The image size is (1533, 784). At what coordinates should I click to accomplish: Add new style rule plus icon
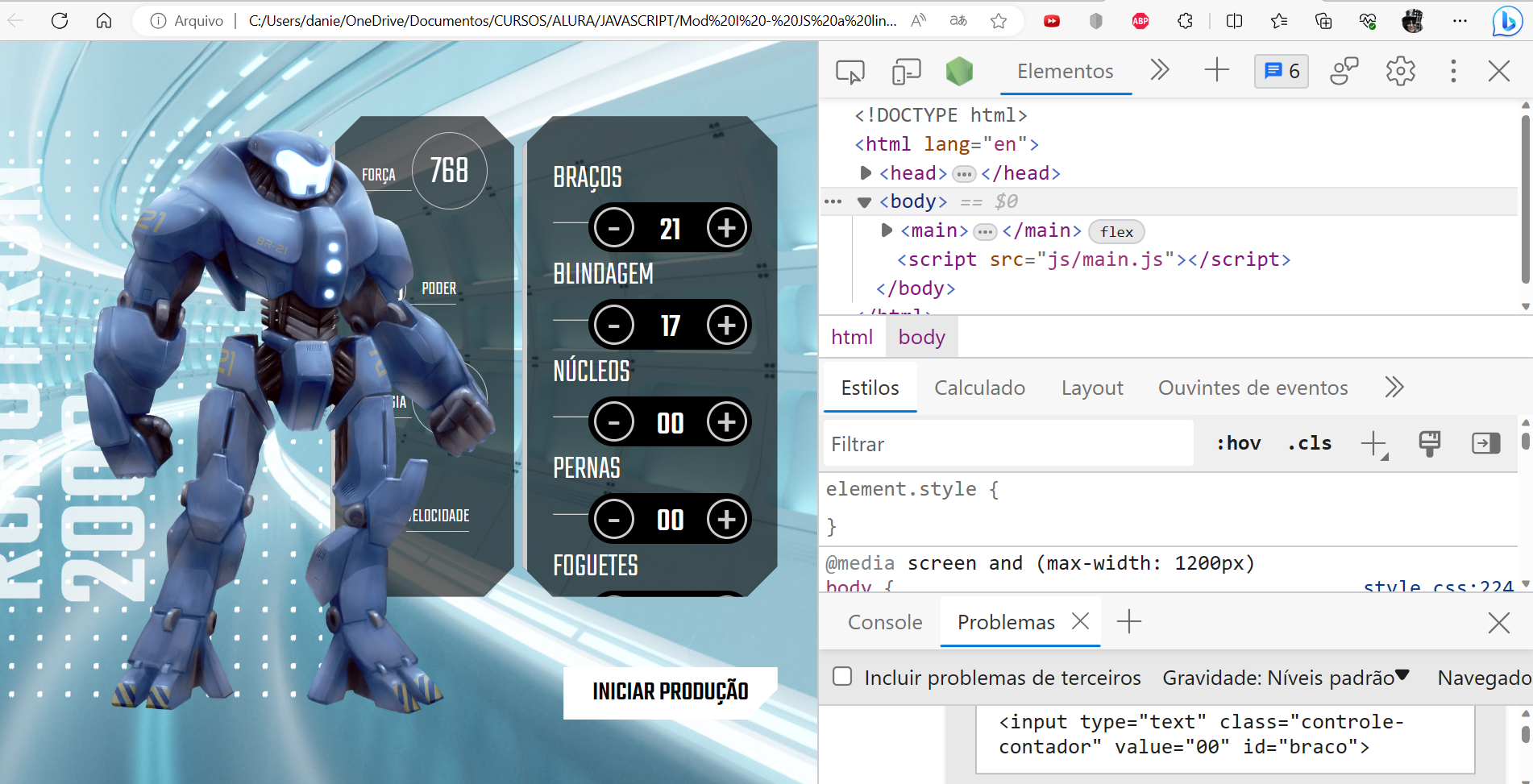1374,444
